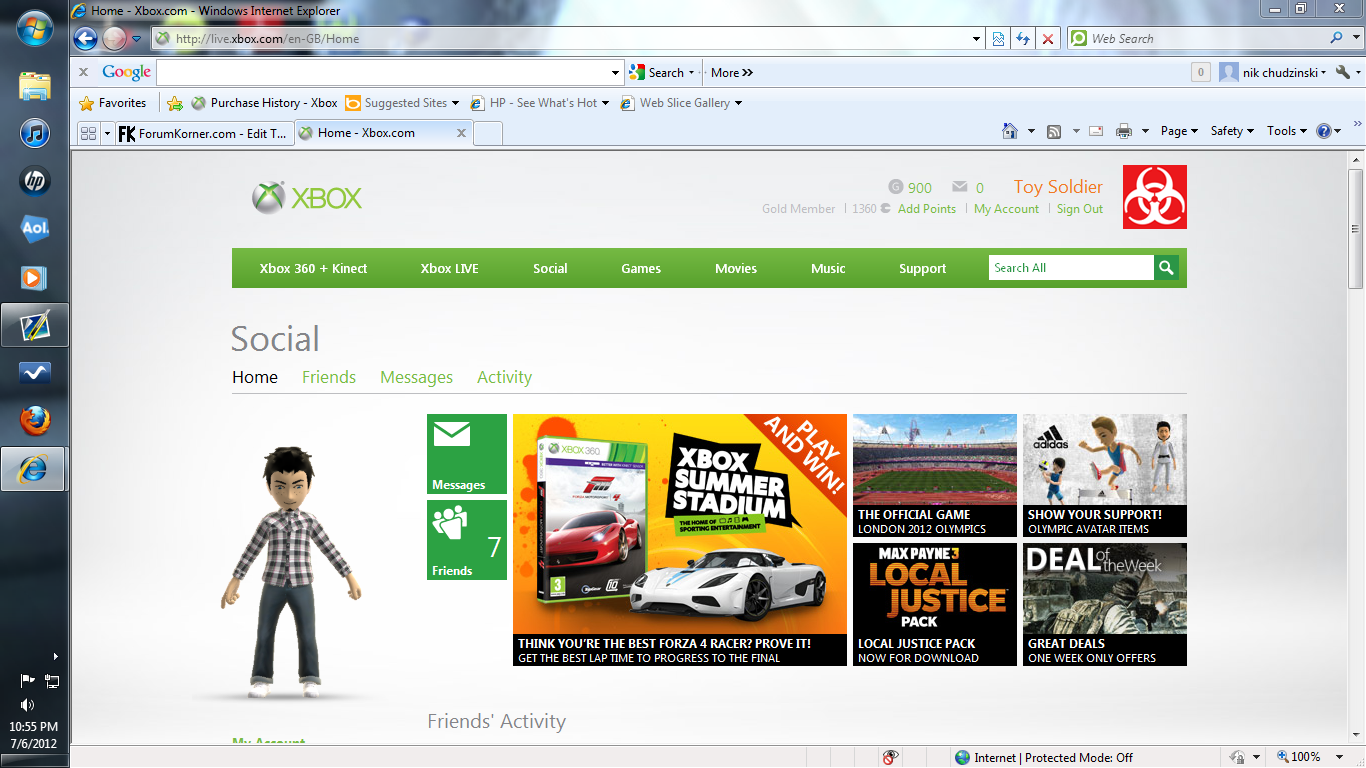This screenshot has width=1366, height=768.
Task: Open Games in the green navigation bar
Action: (x=641, y=268)
